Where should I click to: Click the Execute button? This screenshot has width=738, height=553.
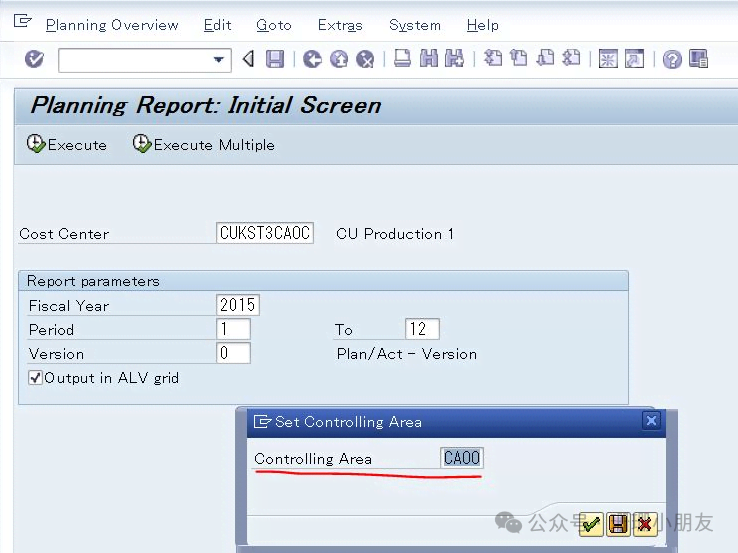click(x=67, y=145)
